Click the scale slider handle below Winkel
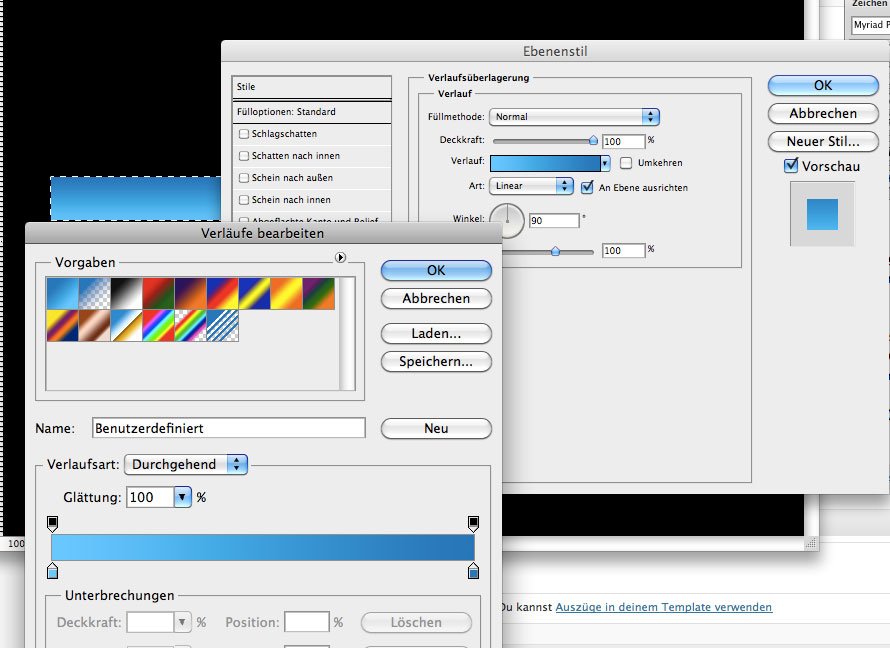The height and width of the screenshot is (648, 890). pos(555,251)
